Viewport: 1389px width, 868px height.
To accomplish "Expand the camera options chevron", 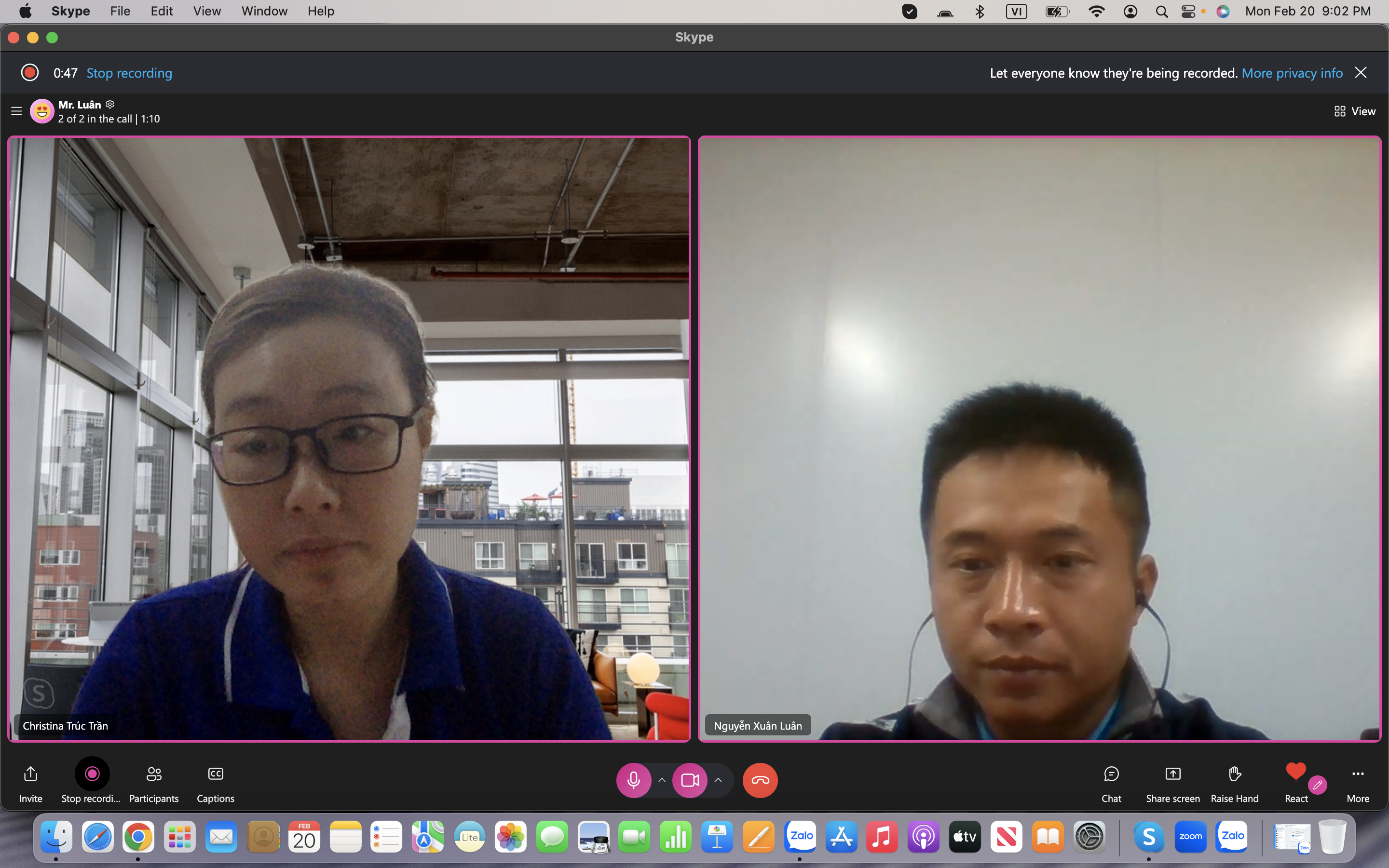I will [x=718, y=780].
